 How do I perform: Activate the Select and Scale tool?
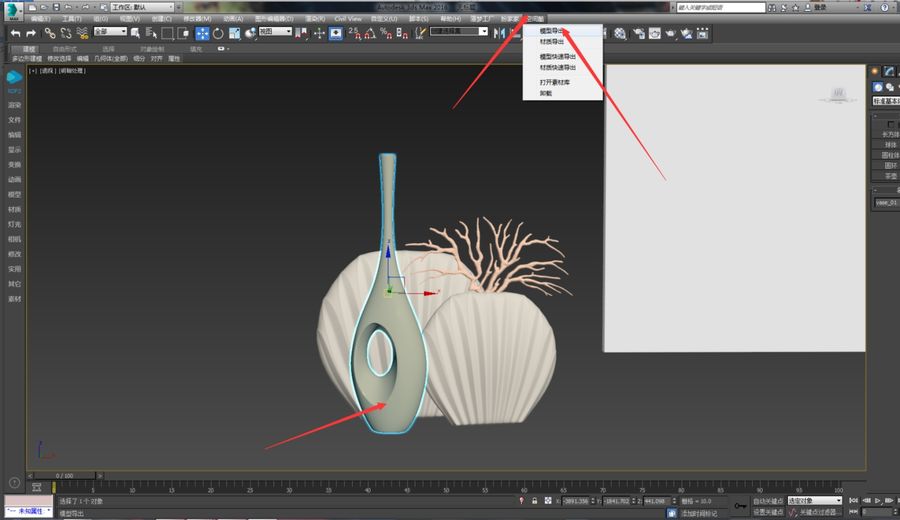(x=234, y=33)
